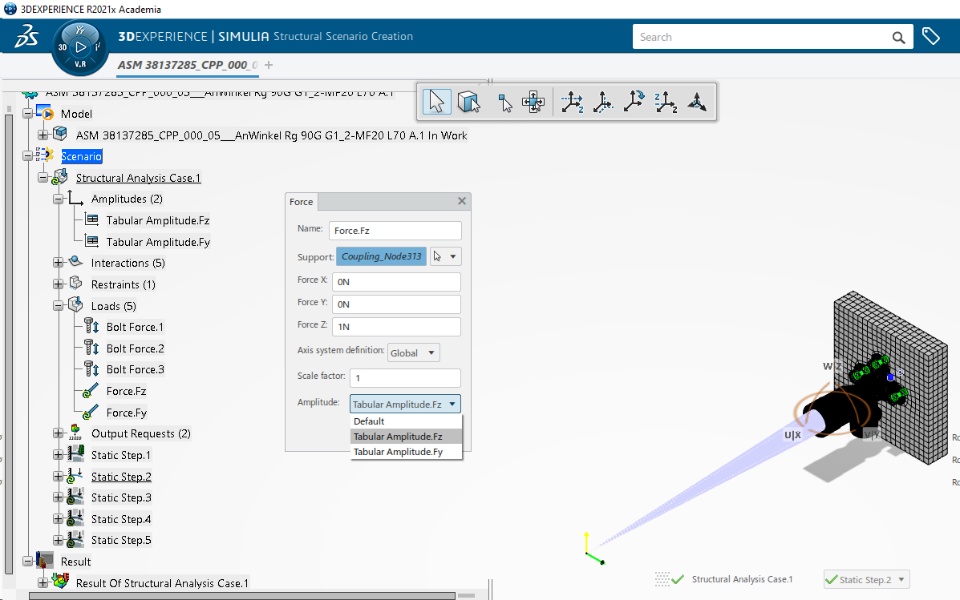960x600 pixels.
Task: Expand Result Of Structural Analysis Case.1
Action: (43, 582)
